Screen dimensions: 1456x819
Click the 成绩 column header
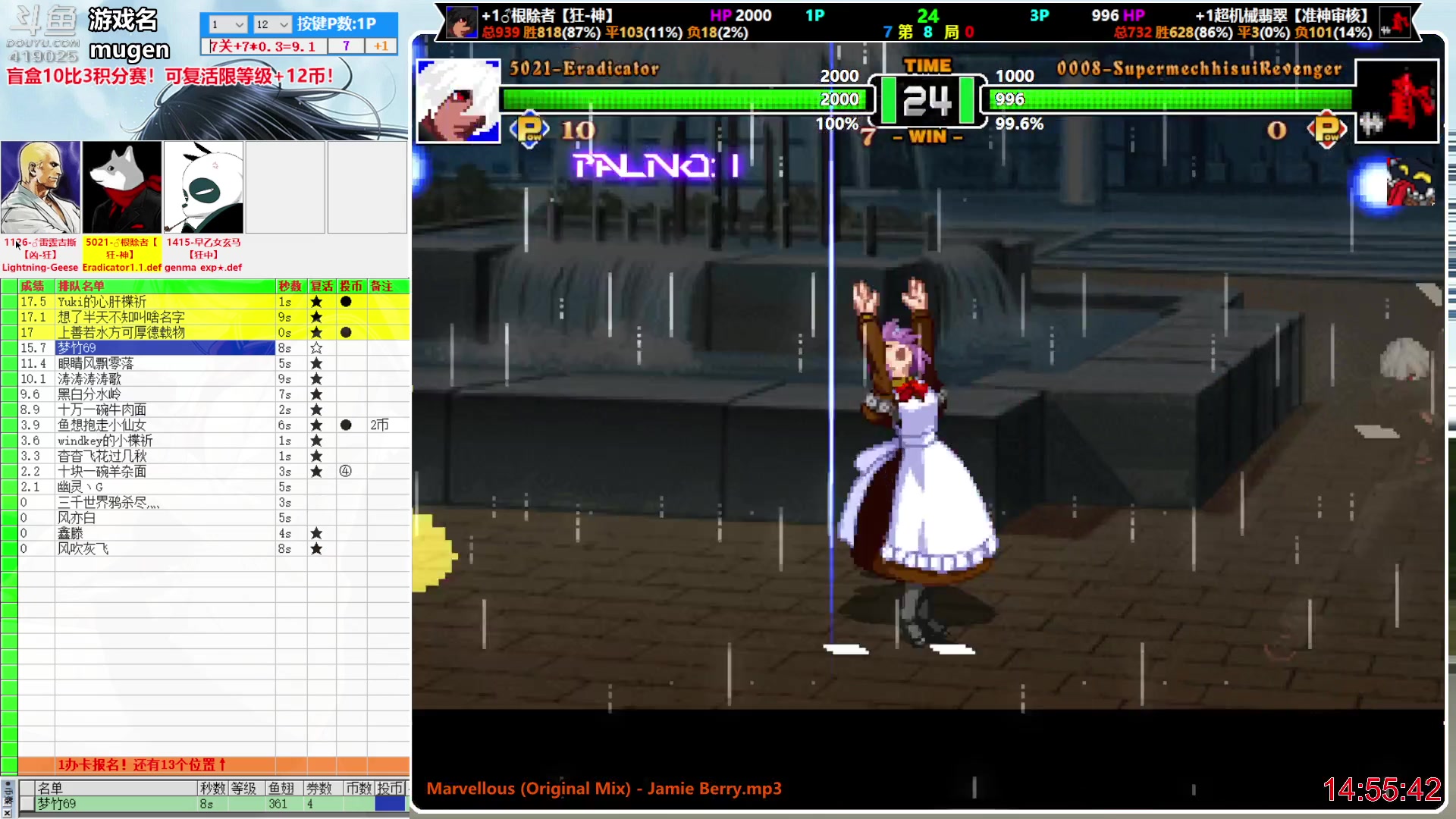pos(36,286)
